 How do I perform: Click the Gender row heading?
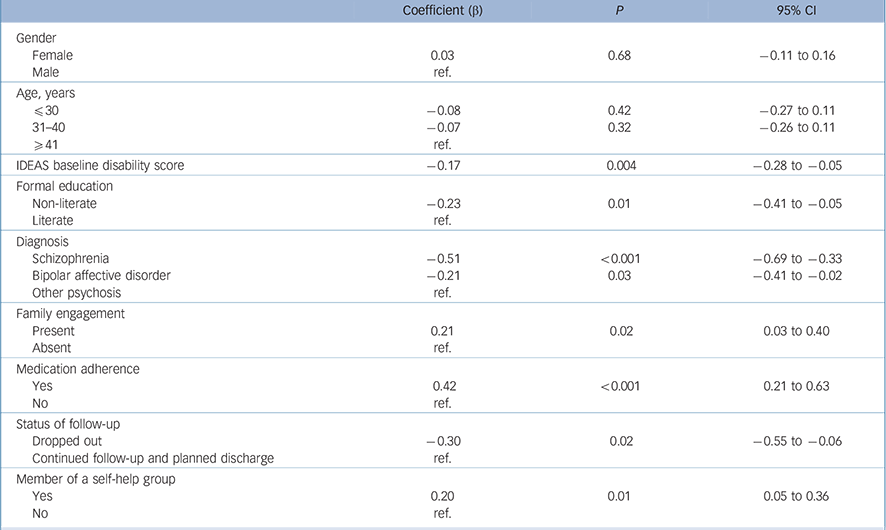(x=40, y=38)
